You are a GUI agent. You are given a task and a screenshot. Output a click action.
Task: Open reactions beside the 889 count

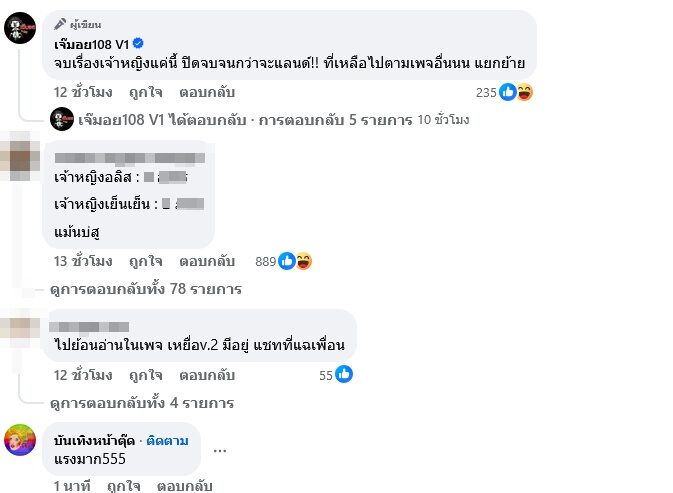click(296, 261)
